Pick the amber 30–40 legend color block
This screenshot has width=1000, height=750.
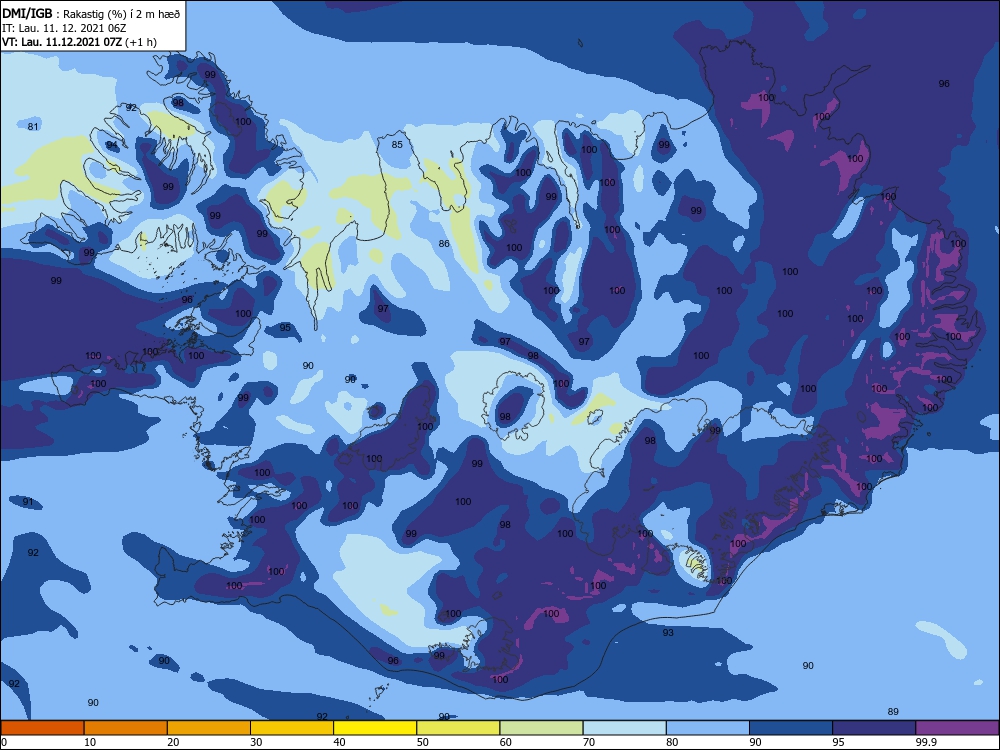coord(292,728)
